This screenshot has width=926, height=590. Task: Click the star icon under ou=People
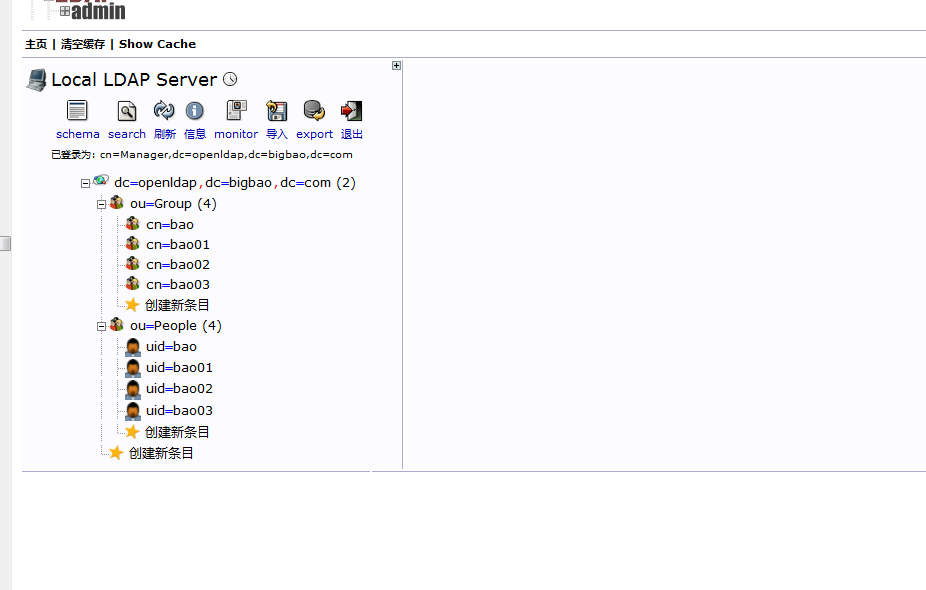click(x=132, y=432)
